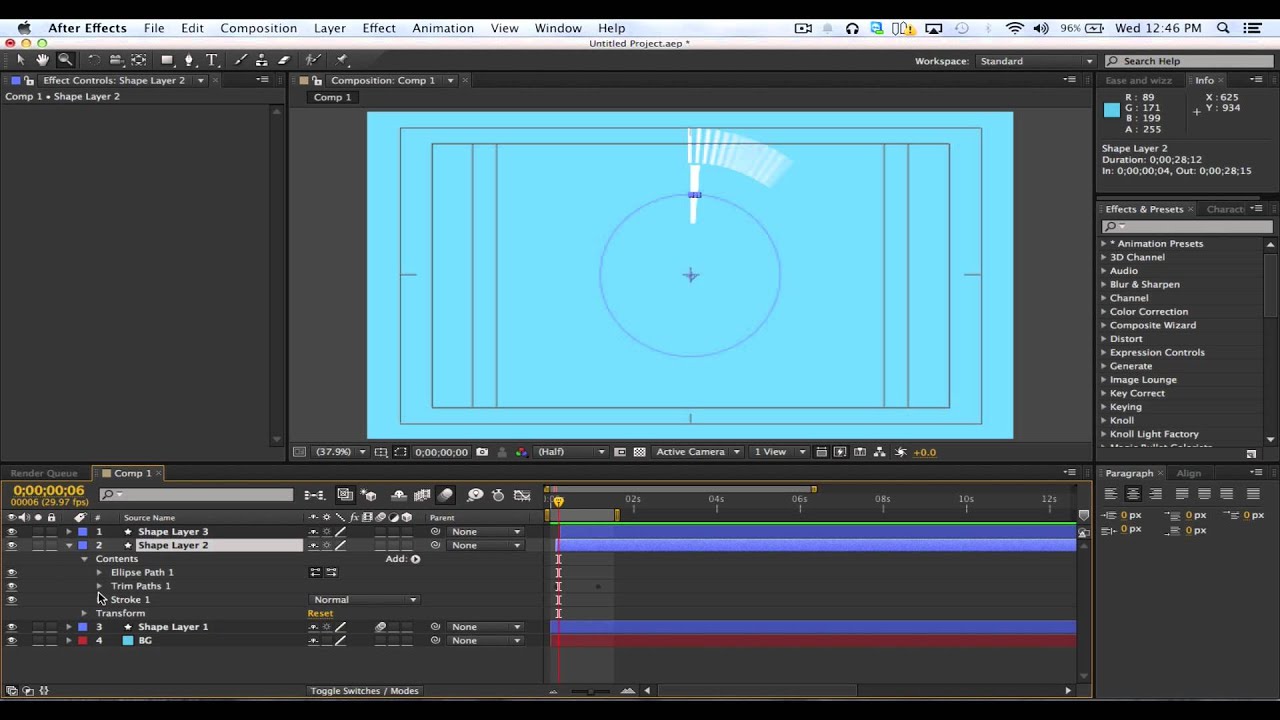Open composition mini-flowchart icon in timeline

314,495
